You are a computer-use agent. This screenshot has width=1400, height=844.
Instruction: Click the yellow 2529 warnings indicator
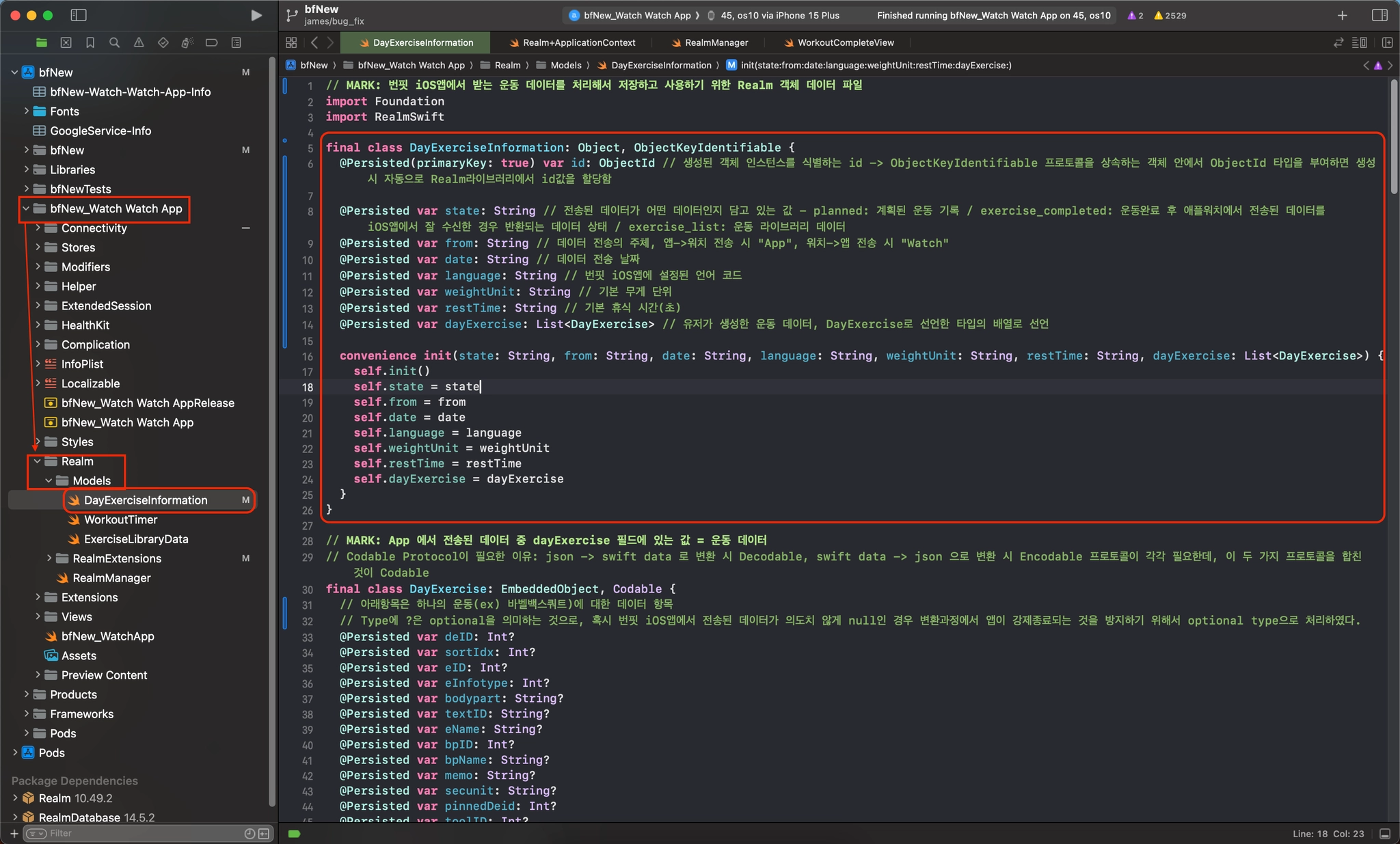1170,15
